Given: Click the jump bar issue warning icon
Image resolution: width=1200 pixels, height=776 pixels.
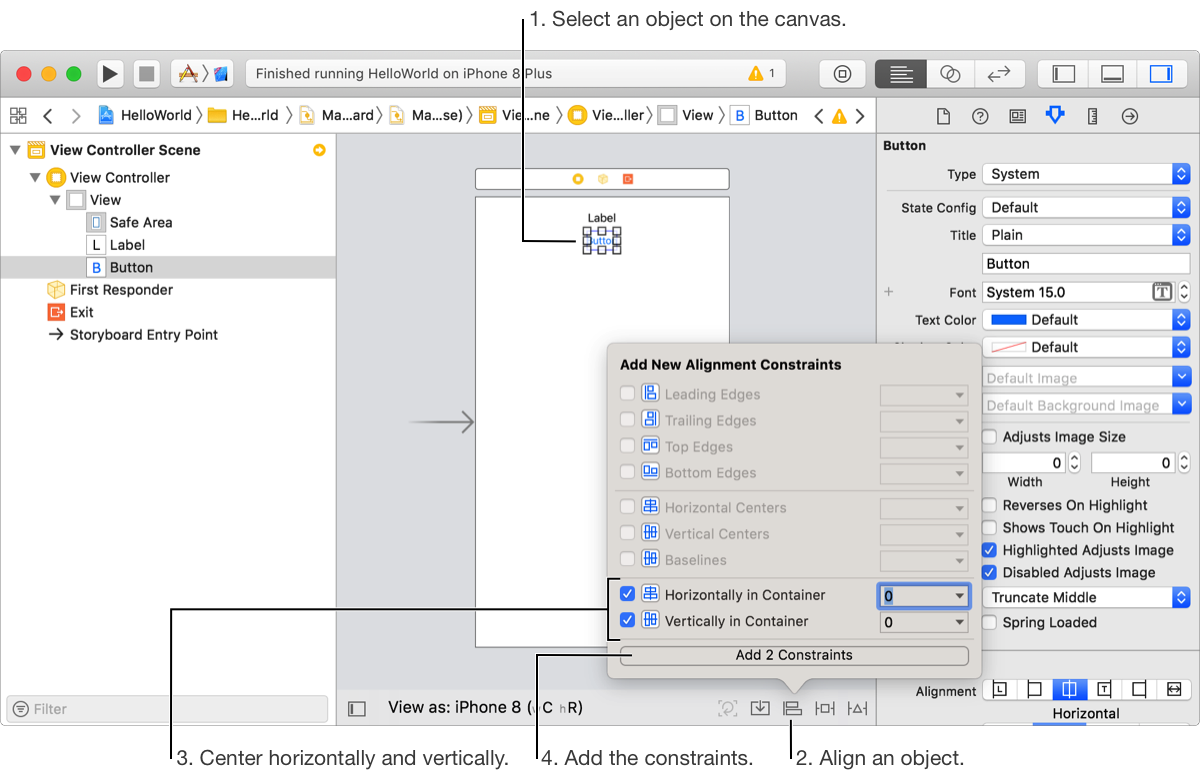Looking at the screenshot, I should [x=839, y=116].
